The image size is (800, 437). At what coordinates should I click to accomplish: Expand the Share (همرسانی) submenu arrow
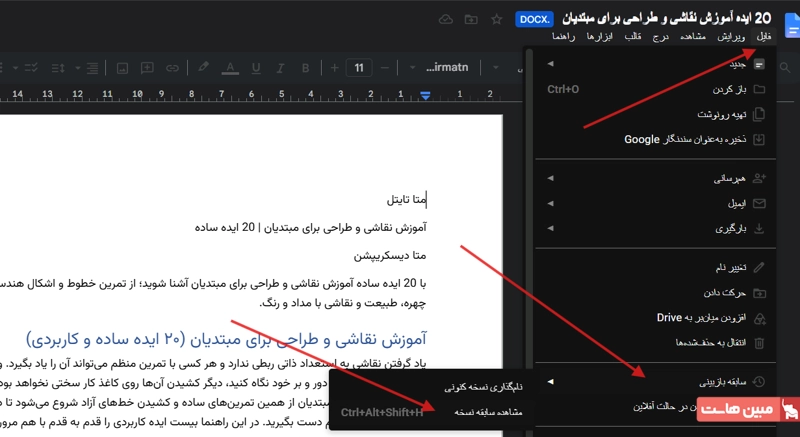(x=550, y=178)
